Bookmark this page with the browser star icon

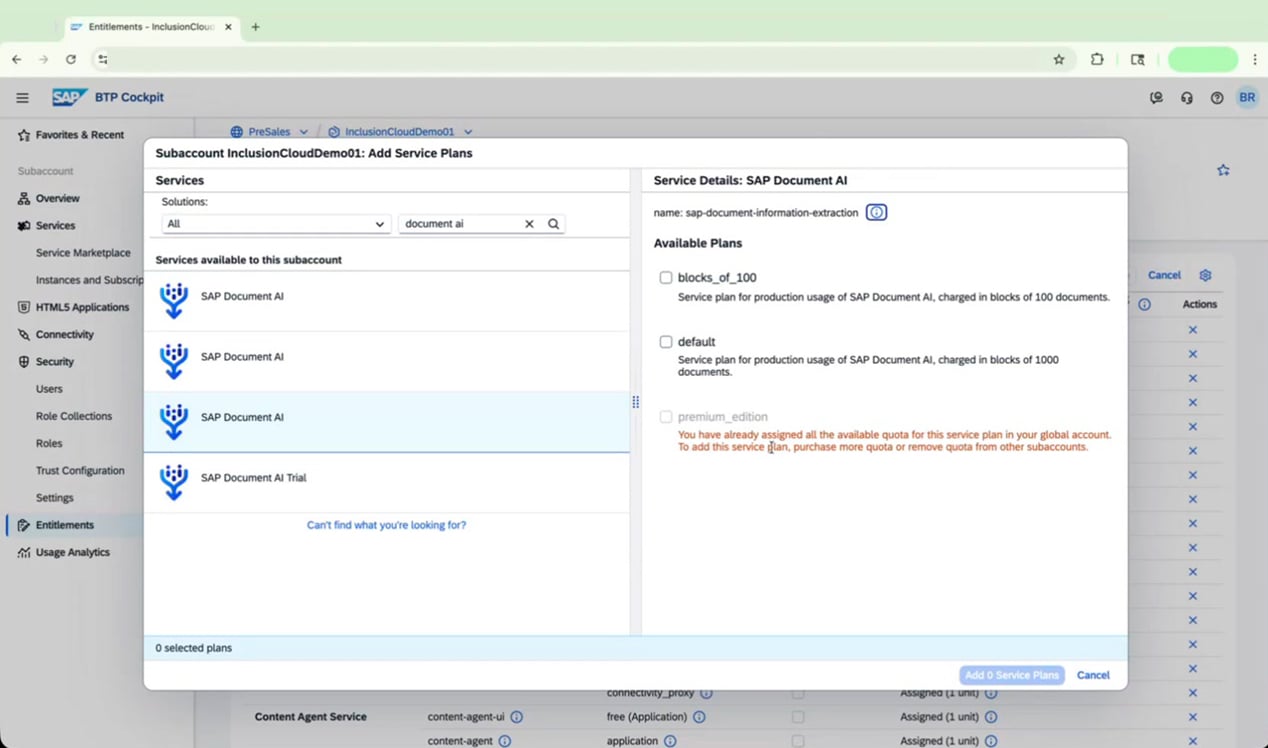coord(1059,59)
